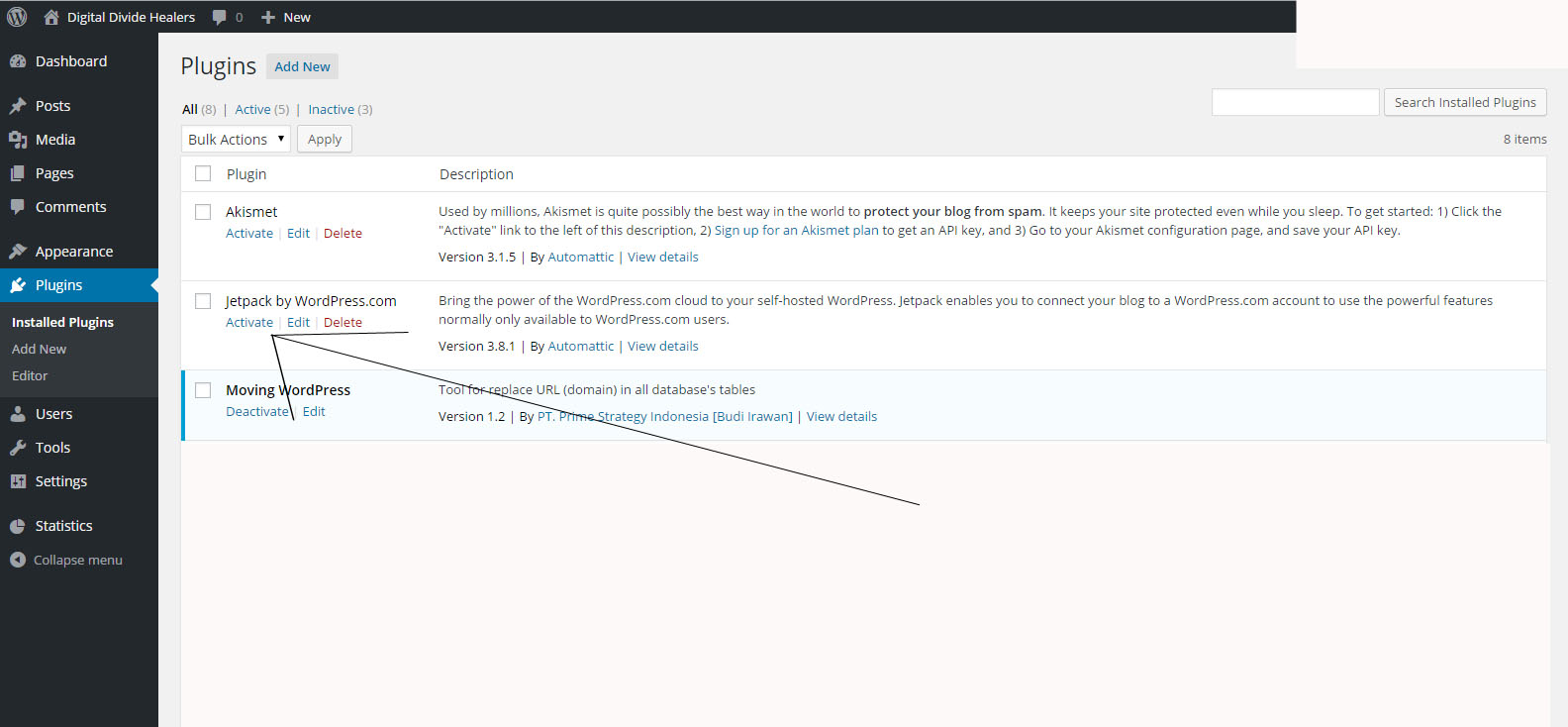Screen dimensions: 1568x727
Task: Click the Plugin column header
Action: pos(246,173)
